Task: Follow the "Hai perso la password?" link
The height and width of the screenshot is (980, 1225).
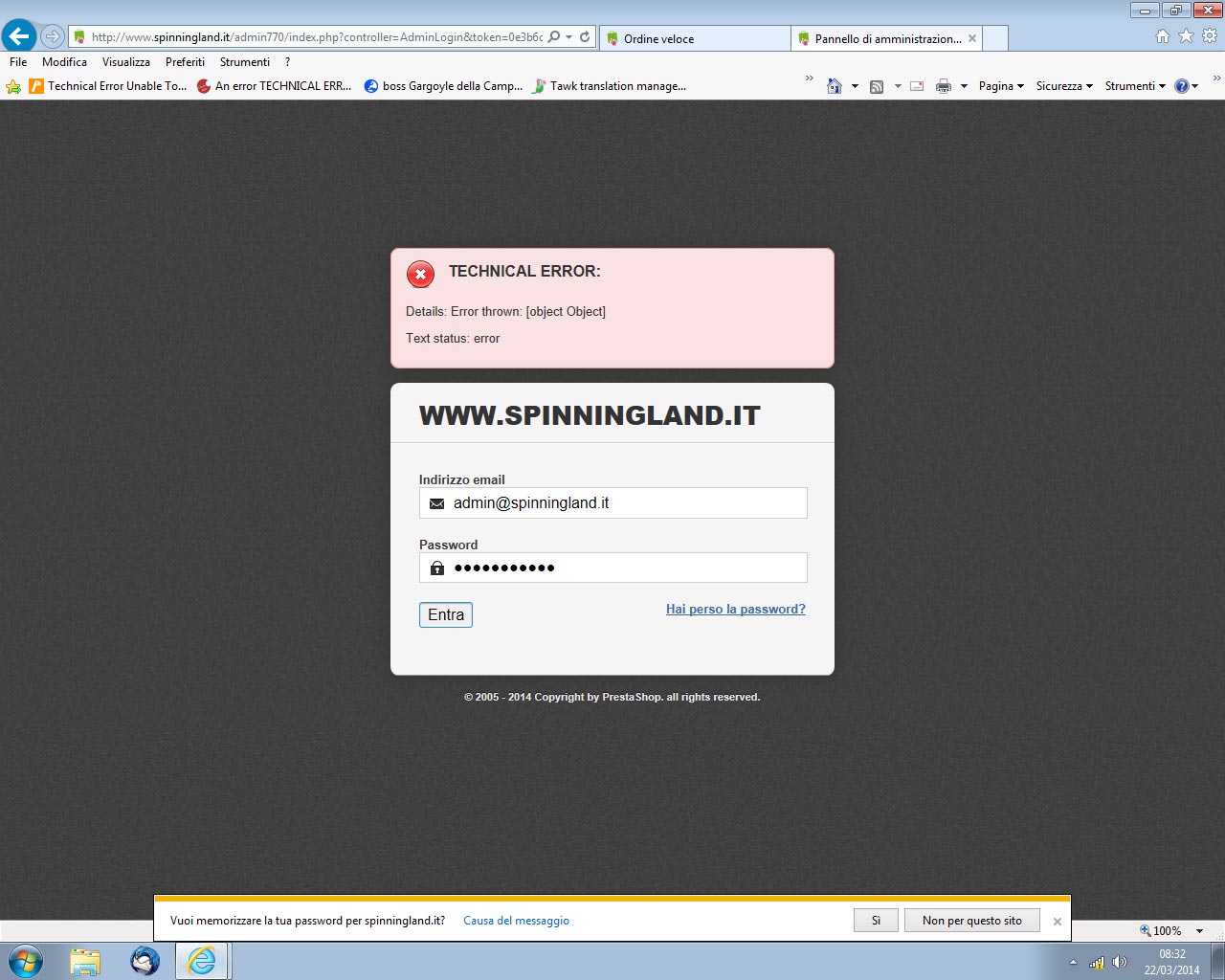Action: (736, 610)
